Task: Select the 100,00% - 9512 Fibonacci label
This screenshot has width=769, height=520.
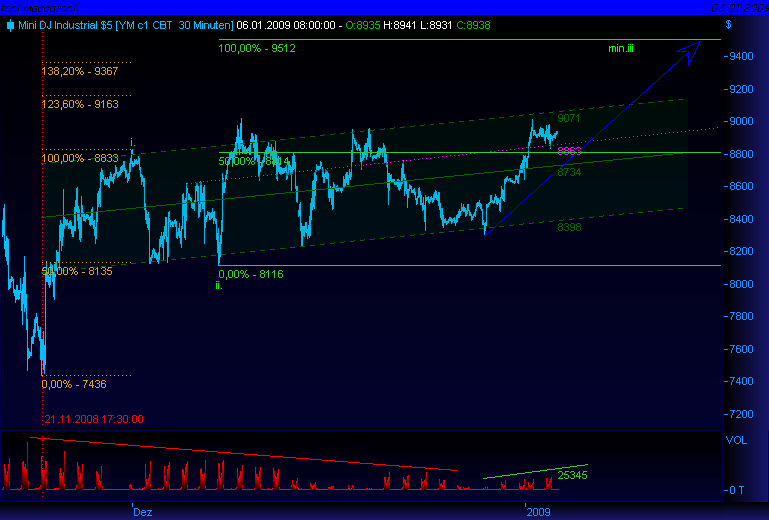Action: (257, 48)
